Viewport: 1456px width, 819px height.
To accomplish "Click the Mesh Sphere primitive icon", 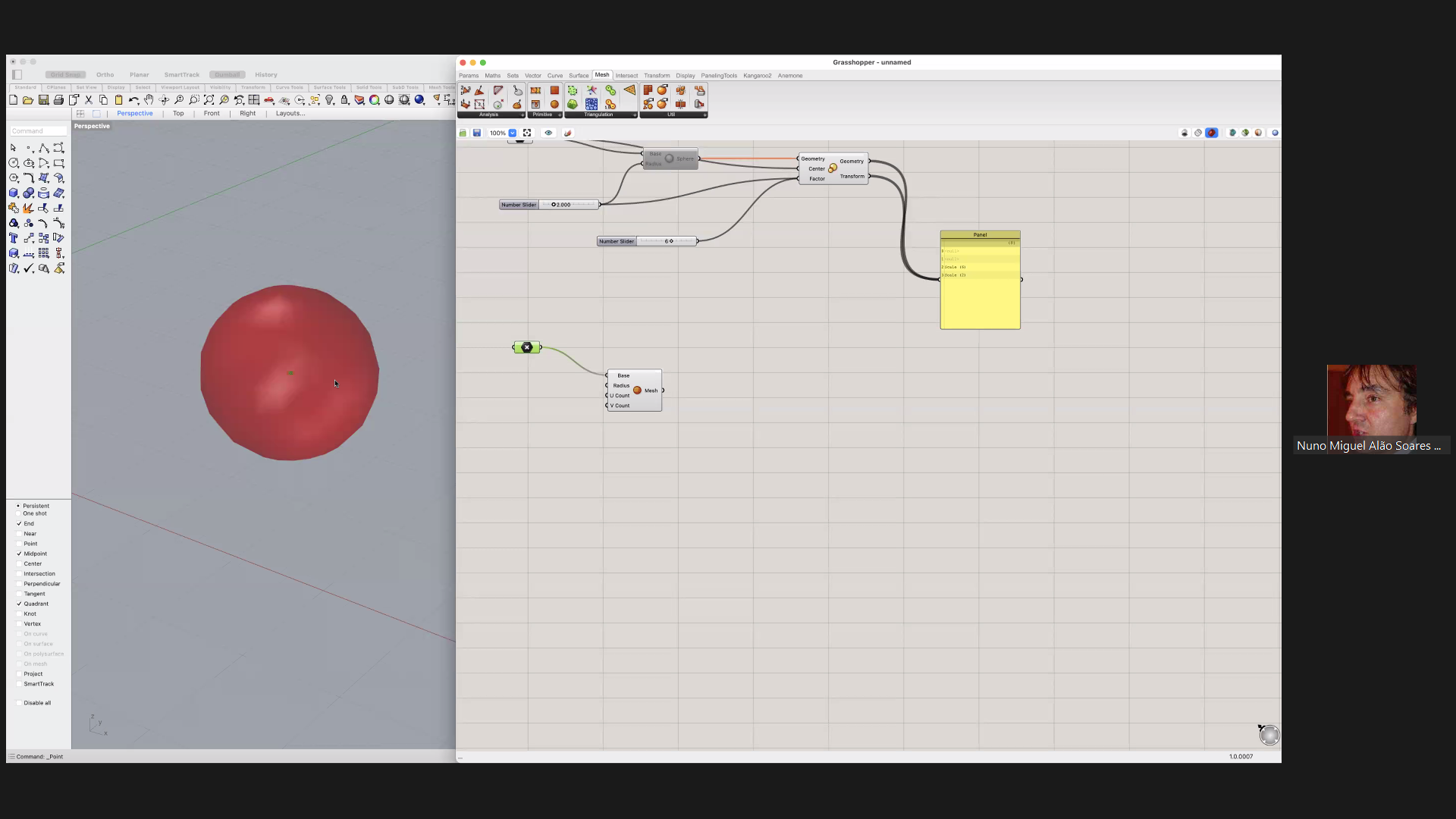I will (554, 104).
